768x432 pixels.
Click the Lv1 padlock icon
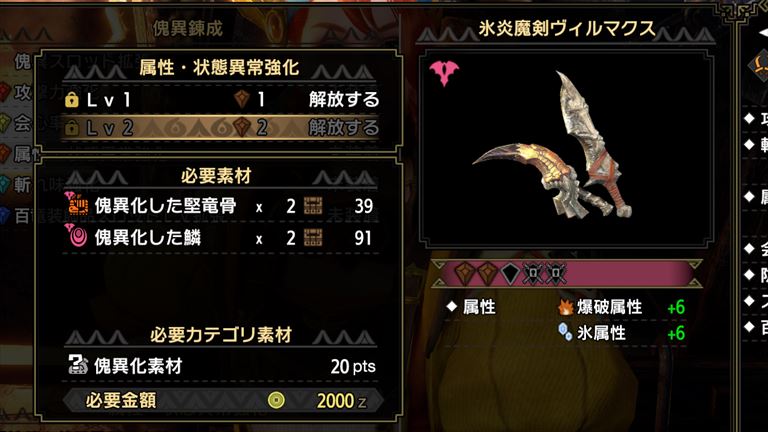tap(72, 100)
